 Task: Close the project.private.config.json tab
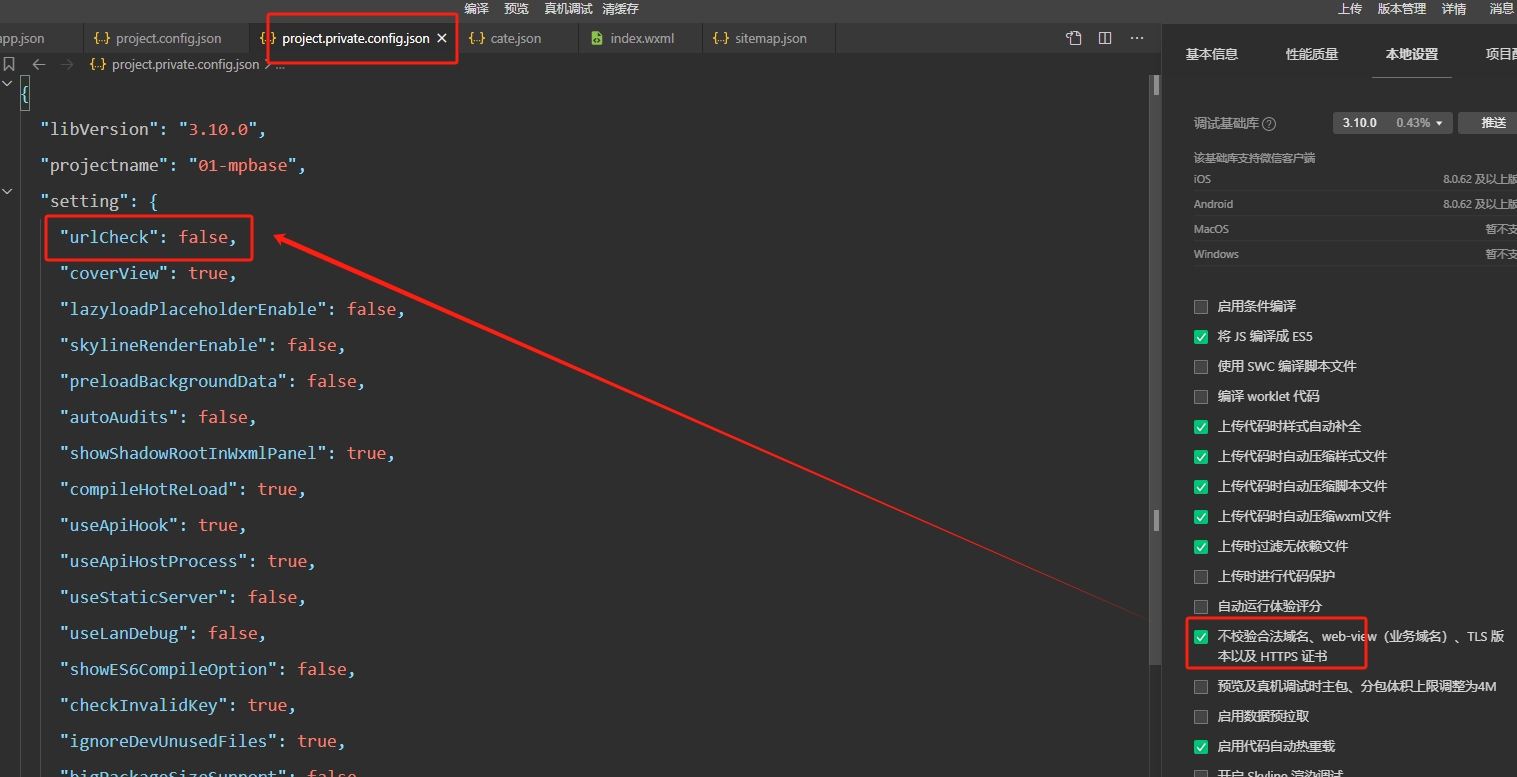coord(442,38)
